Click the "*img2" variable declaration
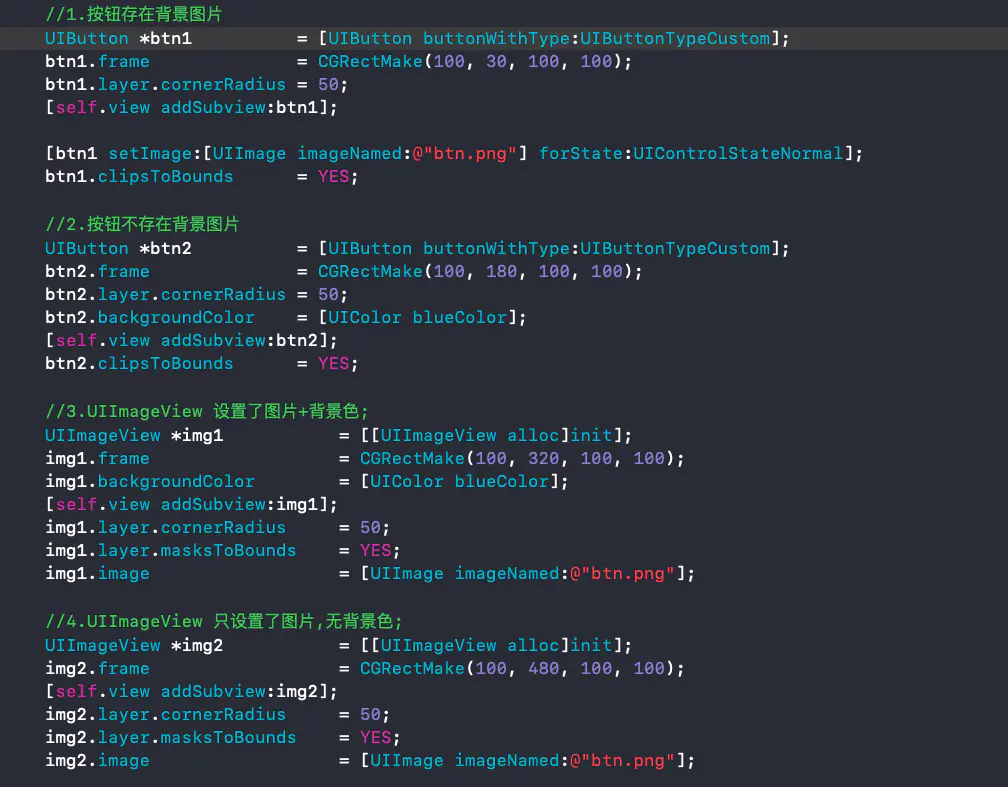The image size is (1008, 787). 197,646
